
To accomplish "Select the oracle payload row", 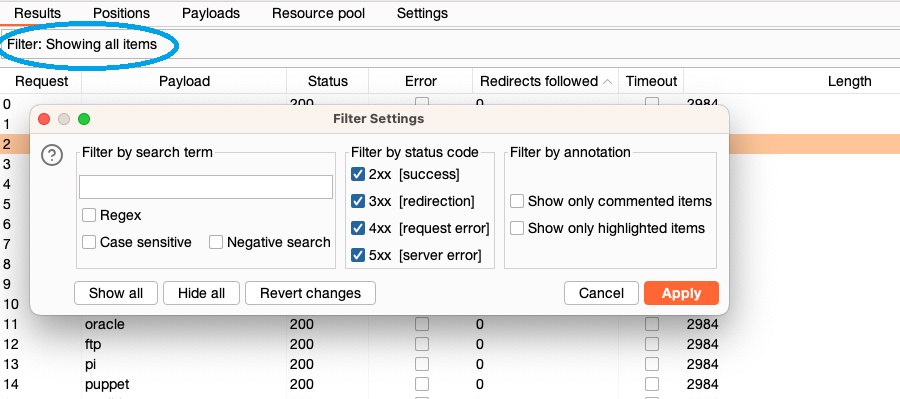I will coord(450,324).
